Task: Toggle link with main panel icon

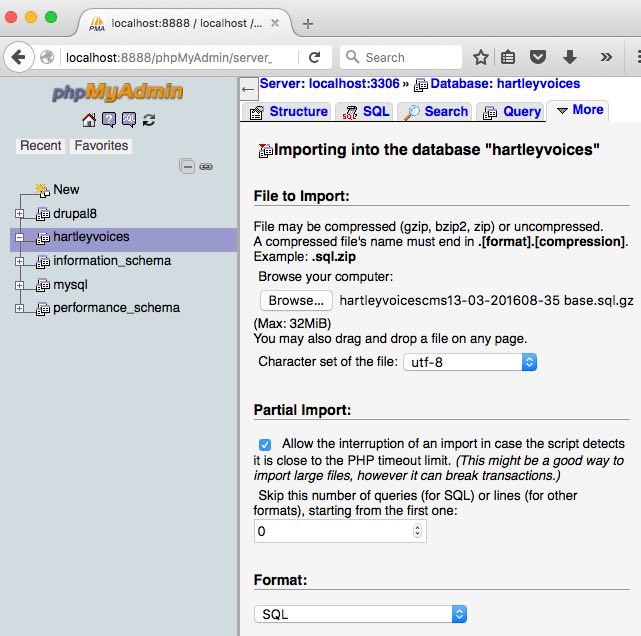Action: (206, 166)
